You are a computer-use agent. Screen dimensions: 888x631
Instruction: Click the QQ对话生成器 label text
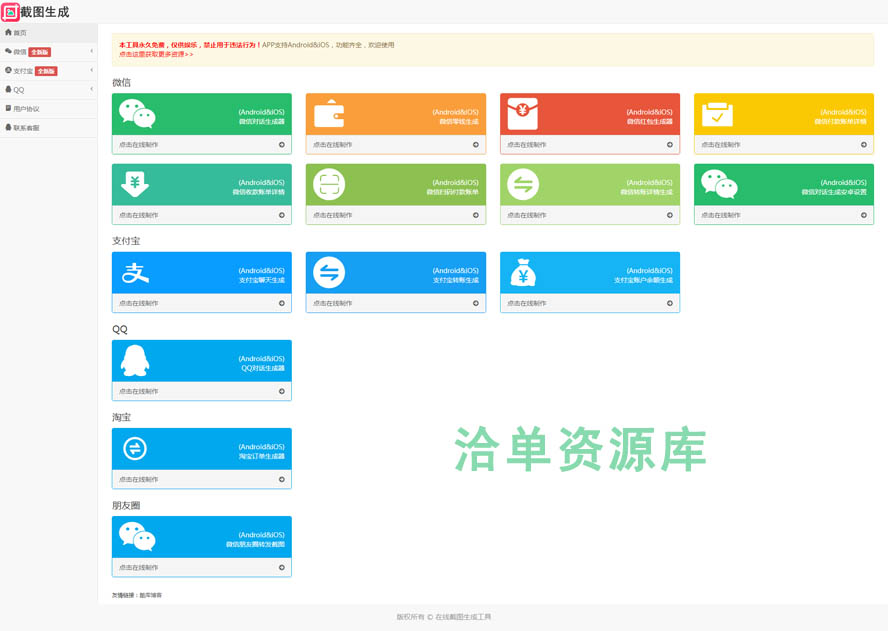point(263,368)
